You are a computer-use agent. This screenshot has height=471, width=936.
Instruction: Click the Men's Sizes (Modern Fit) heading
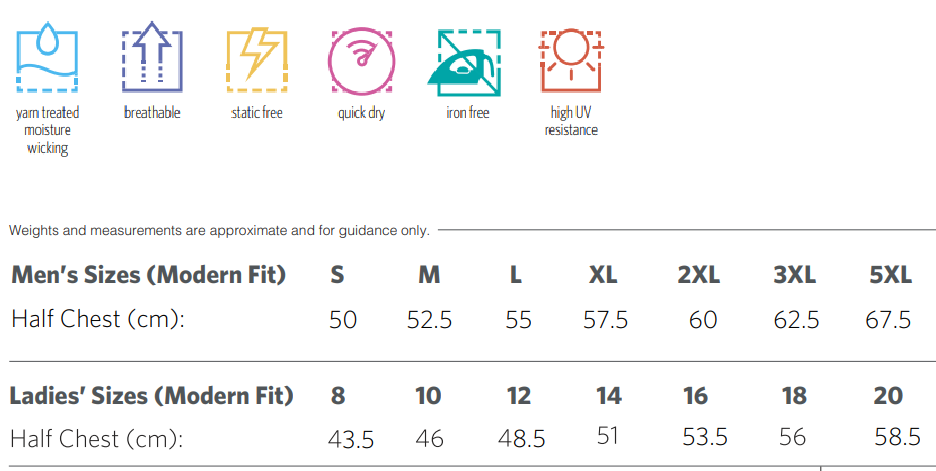[x=148, y=275]
